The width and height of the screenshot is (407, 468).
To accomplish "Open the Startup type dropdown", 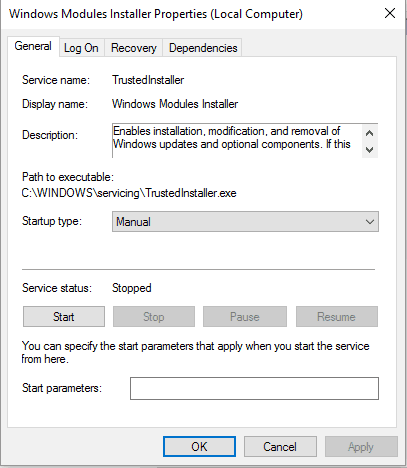I will pyautogui.click(x=245, y=222).
